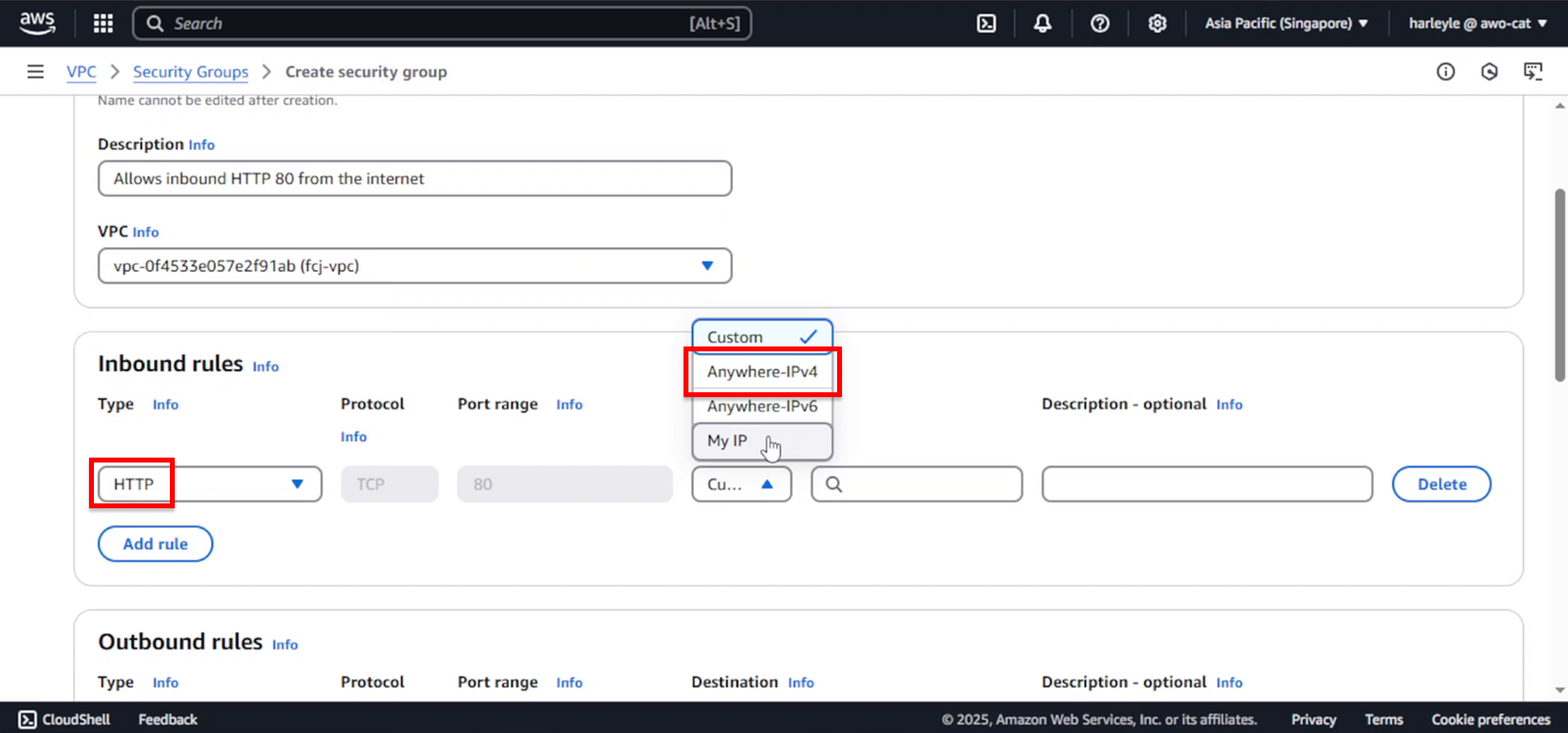This screenshot has height=733, width=1568.
Task: Open the Terms footer link
Action: [x=1383, y=719]
